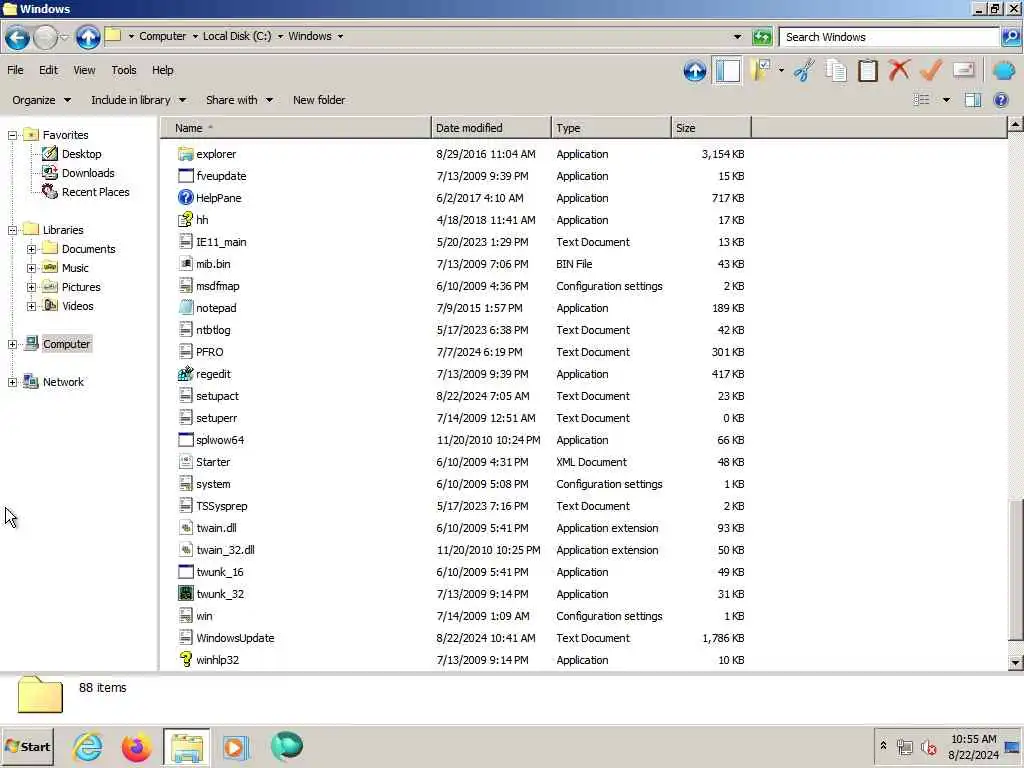Refresh the Windows folder view
The width and height of the screenshot is (1024, 768).
pos(761,37)
